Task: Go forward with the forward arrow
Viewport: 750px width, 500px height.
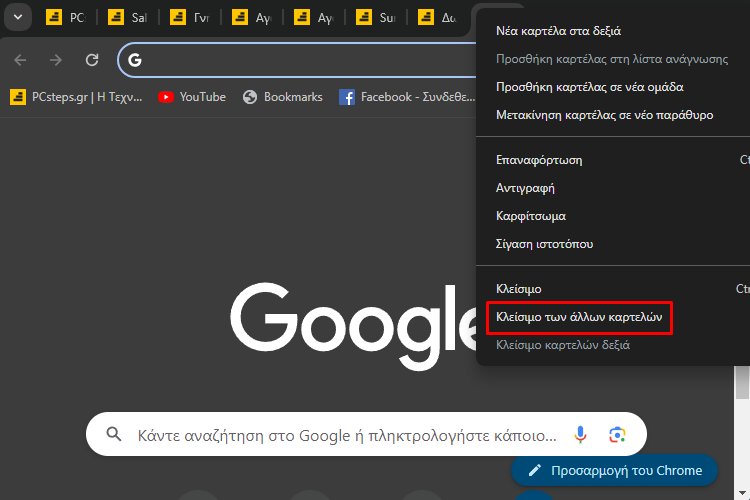Action: [56, 60]
